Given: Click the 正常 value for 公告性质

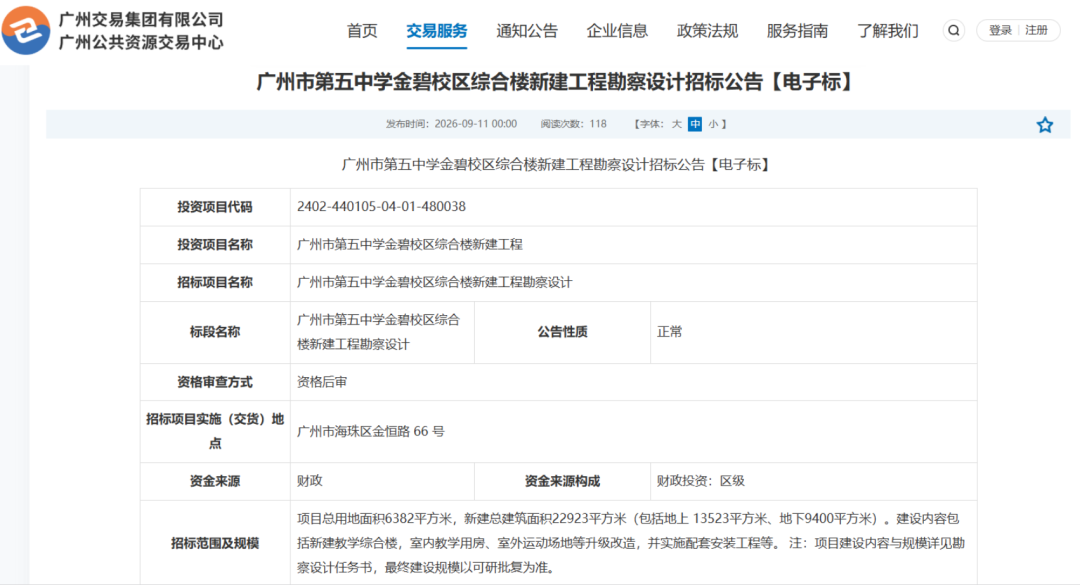Looking at the screenshot, I should [x=669, y=332].
